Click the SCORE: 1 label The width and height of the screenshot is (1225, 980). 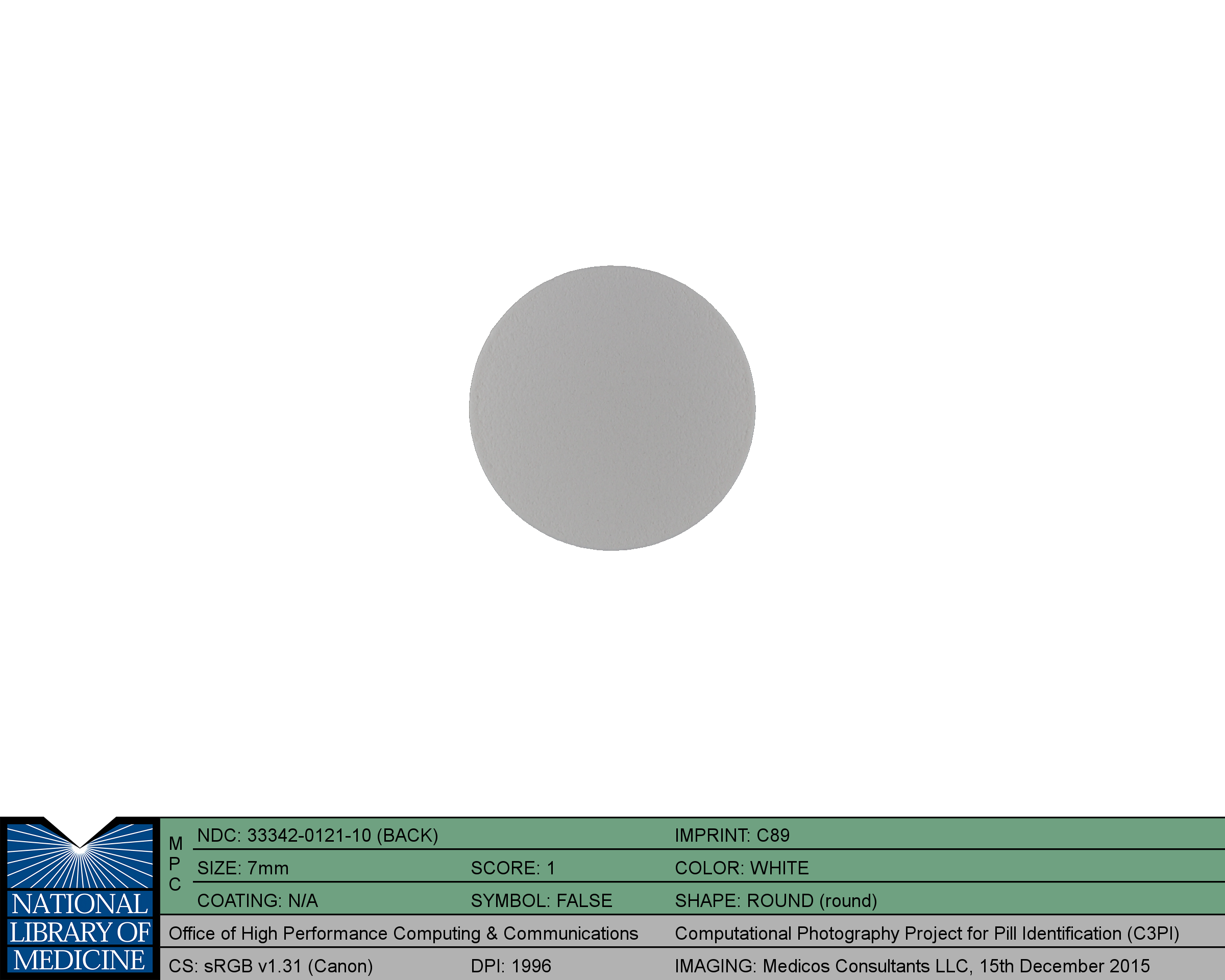[x=512, y=868]
